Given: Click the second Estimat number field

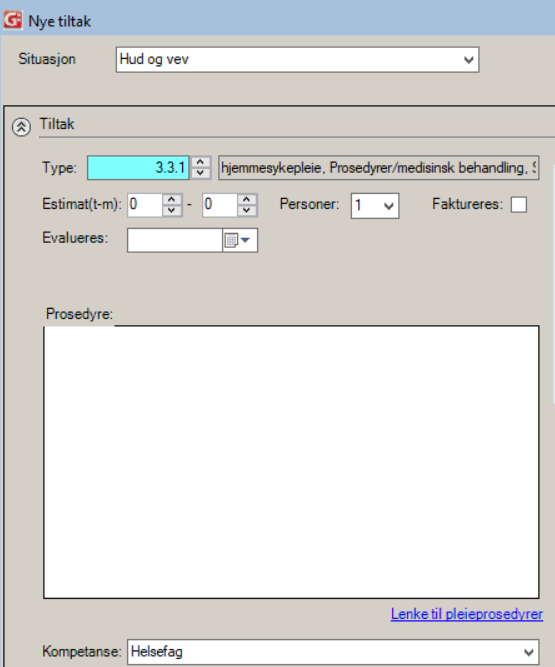Looking at the screenshot, I should point(220,205).
